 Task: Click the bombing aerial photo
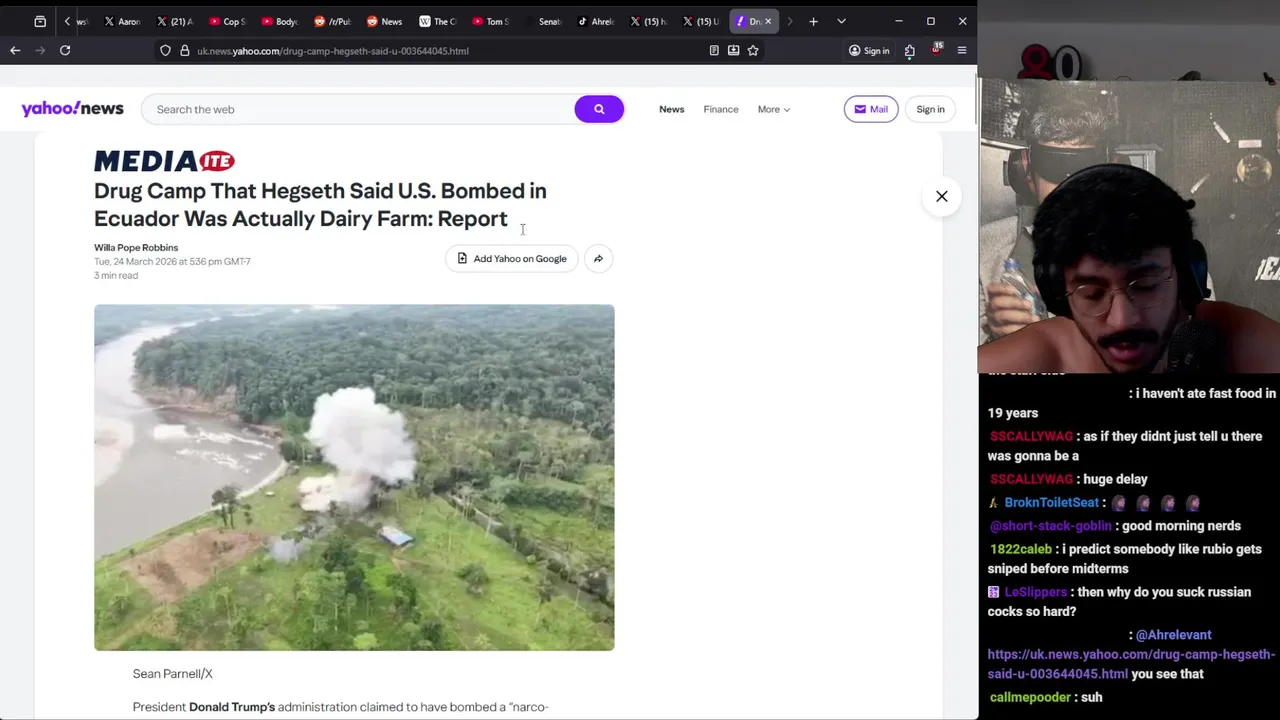pos(354,477)
